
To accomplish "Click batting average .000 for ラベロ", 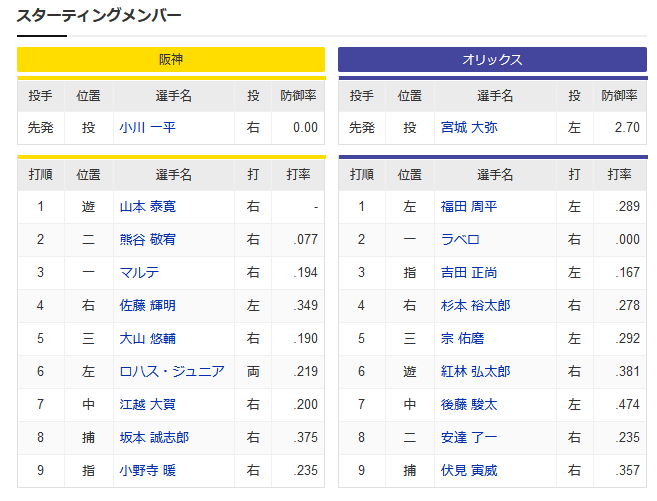I will tap(628, 240).
